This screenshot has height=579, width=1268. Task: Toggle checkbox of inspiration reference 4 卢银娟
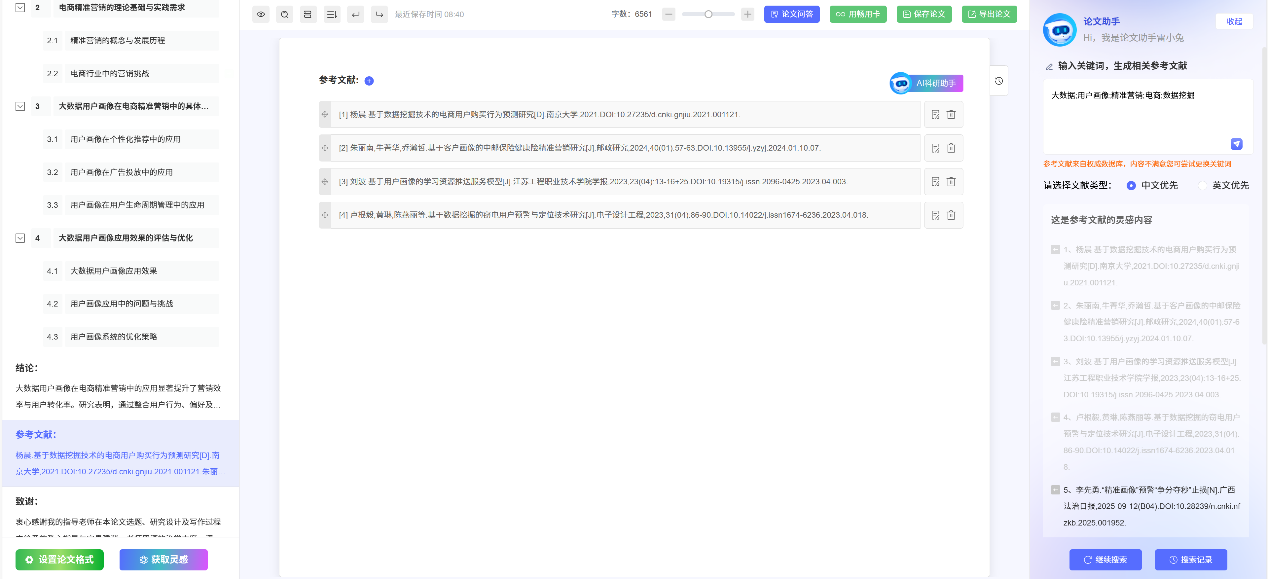(x=1055, y=417)
